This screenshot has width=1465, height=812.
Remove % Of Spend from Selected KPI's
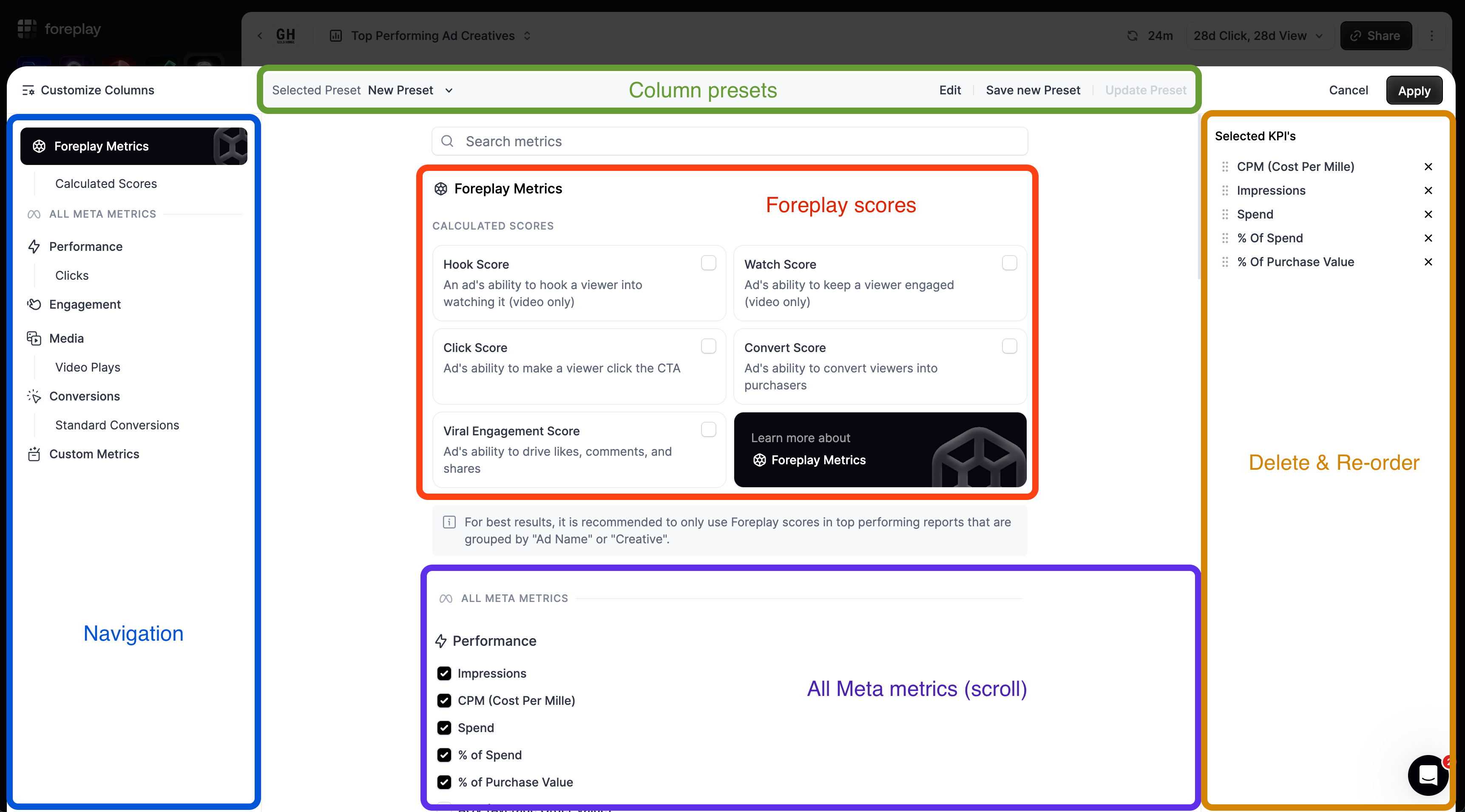tap(1428, 238)
